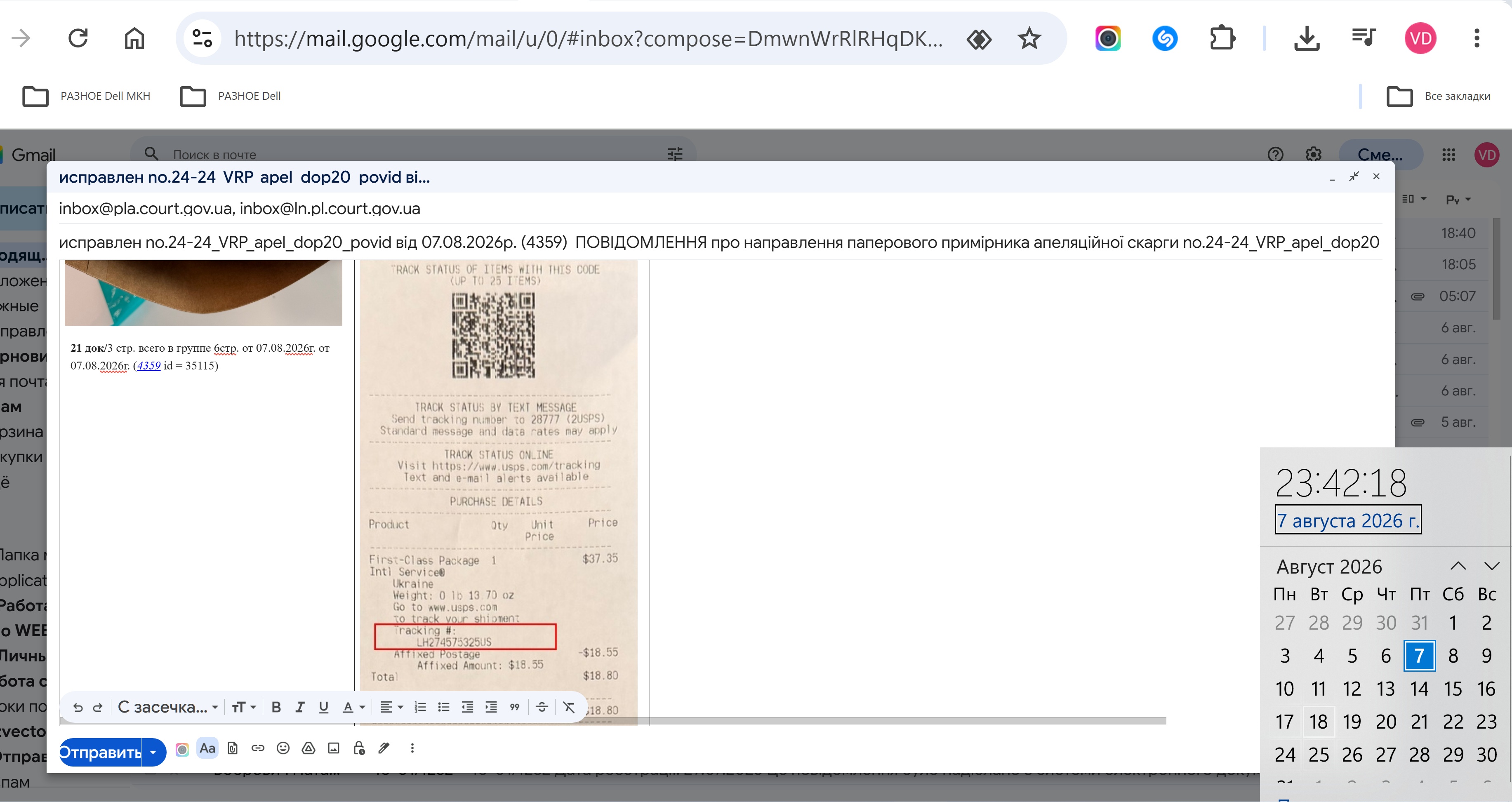Screen dimensions: 1512x802
Task: Insert files from Google Drive
Action: [309, 749]
